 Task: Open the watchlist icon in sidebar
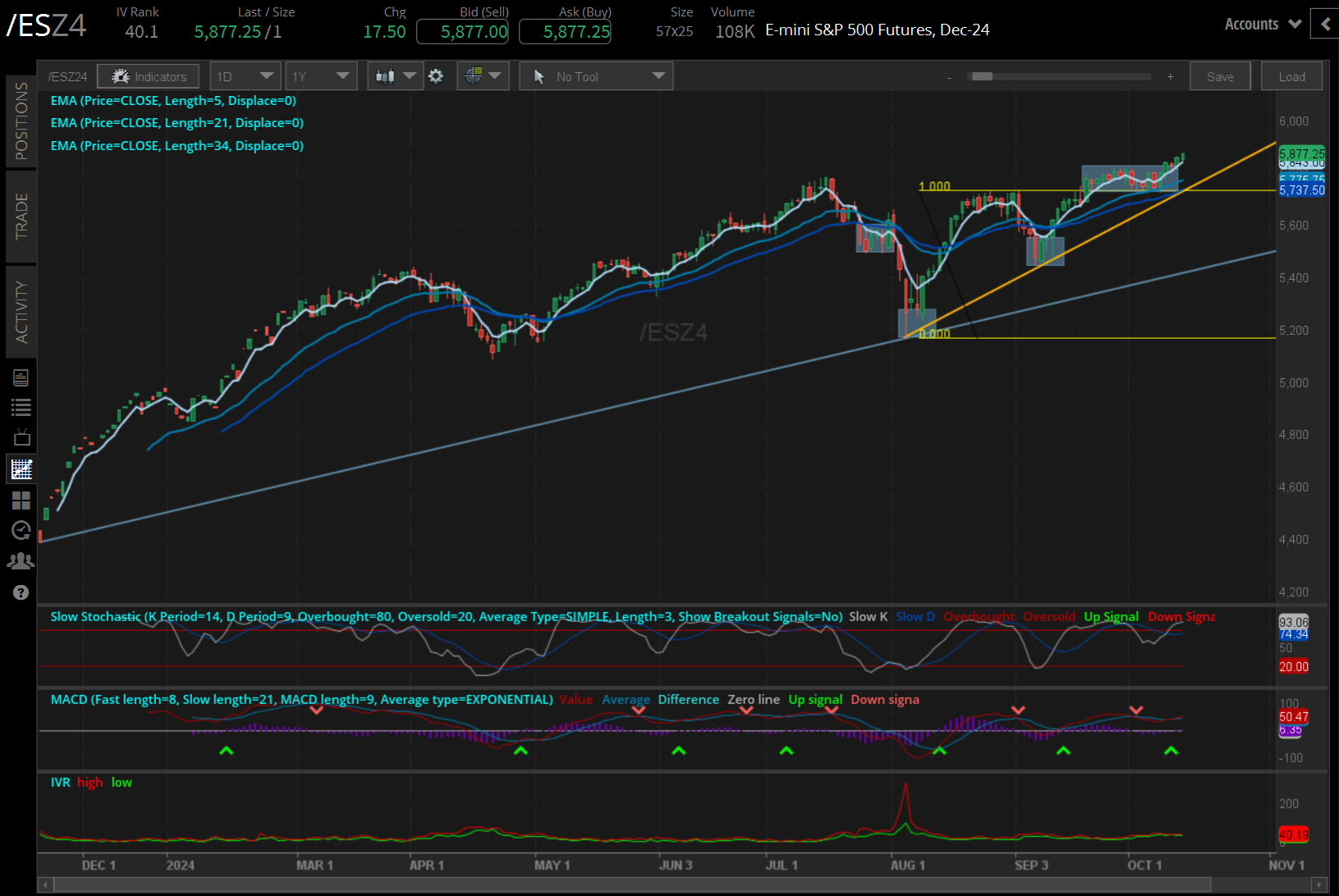click(x=21, y=407)
